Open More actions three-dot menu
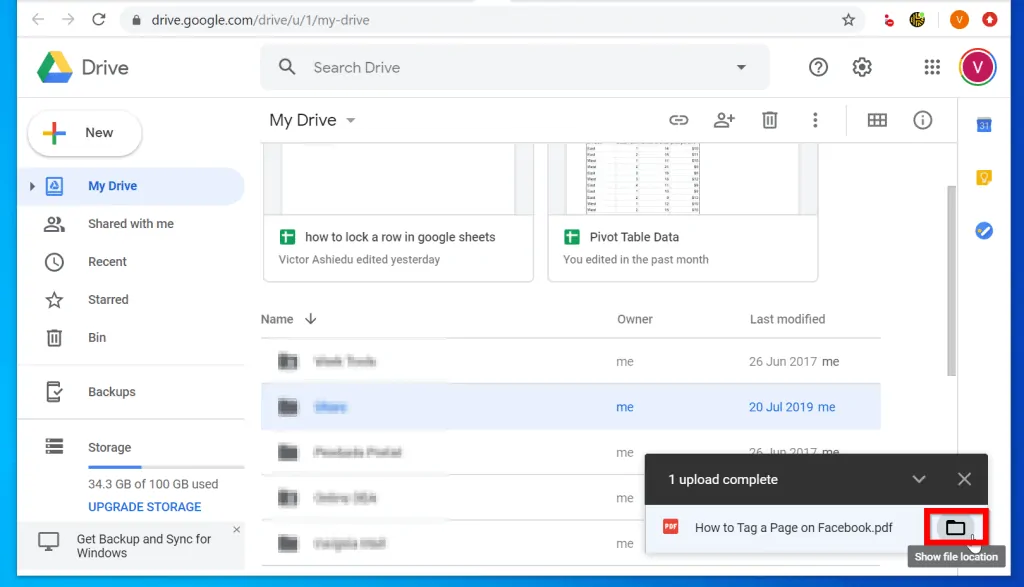 pos(815,120)
